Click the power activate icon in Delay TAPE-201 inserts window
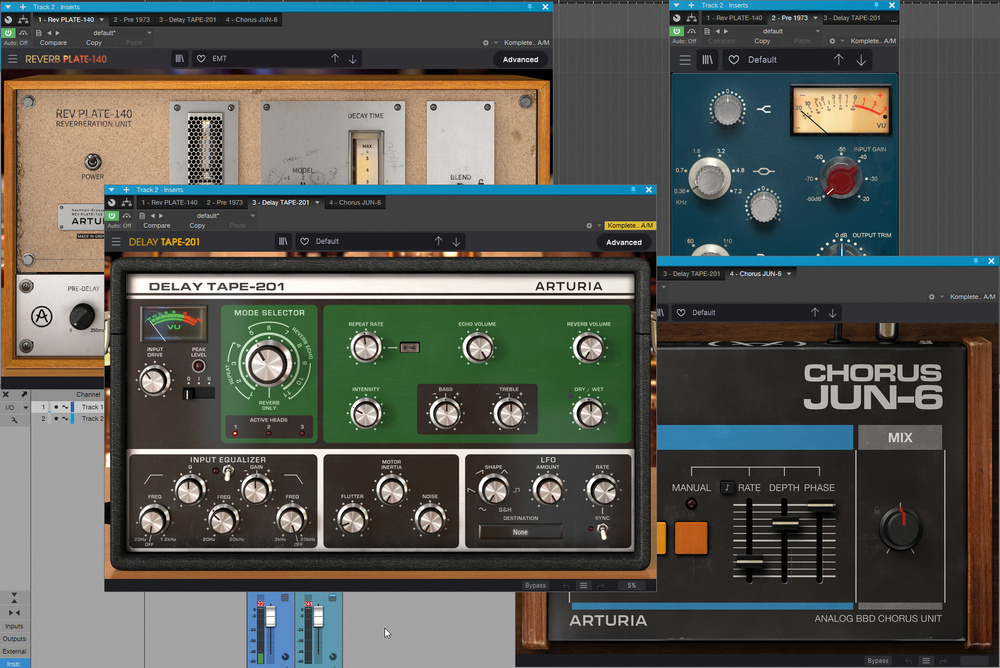The width and height of the screenshot is (1000, 668). click(113, 215)
